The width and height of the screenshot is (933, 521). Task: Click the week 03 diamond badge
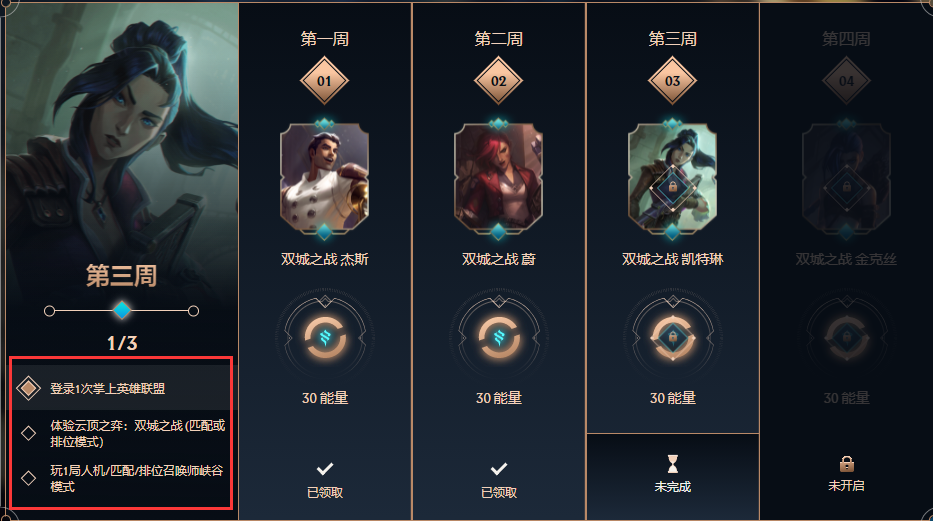coord(672,81)
